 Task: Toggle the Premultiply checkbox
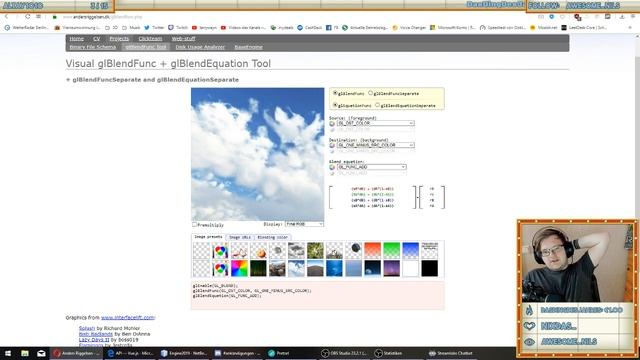(195, 224)
